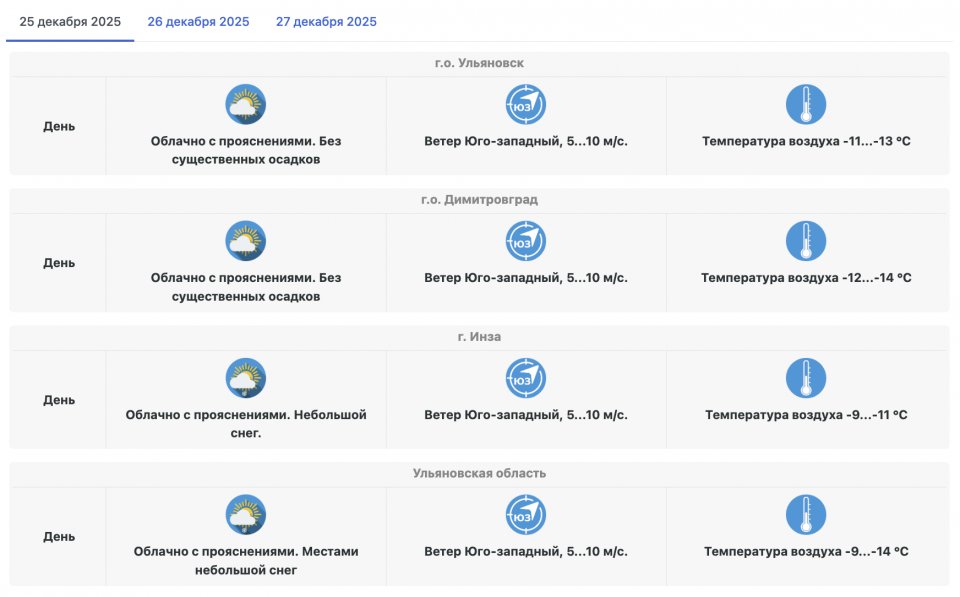Click the thermometer icon for Димитровград
The image size is (960, 597).
pyautogui.click(x=806, y=241)
